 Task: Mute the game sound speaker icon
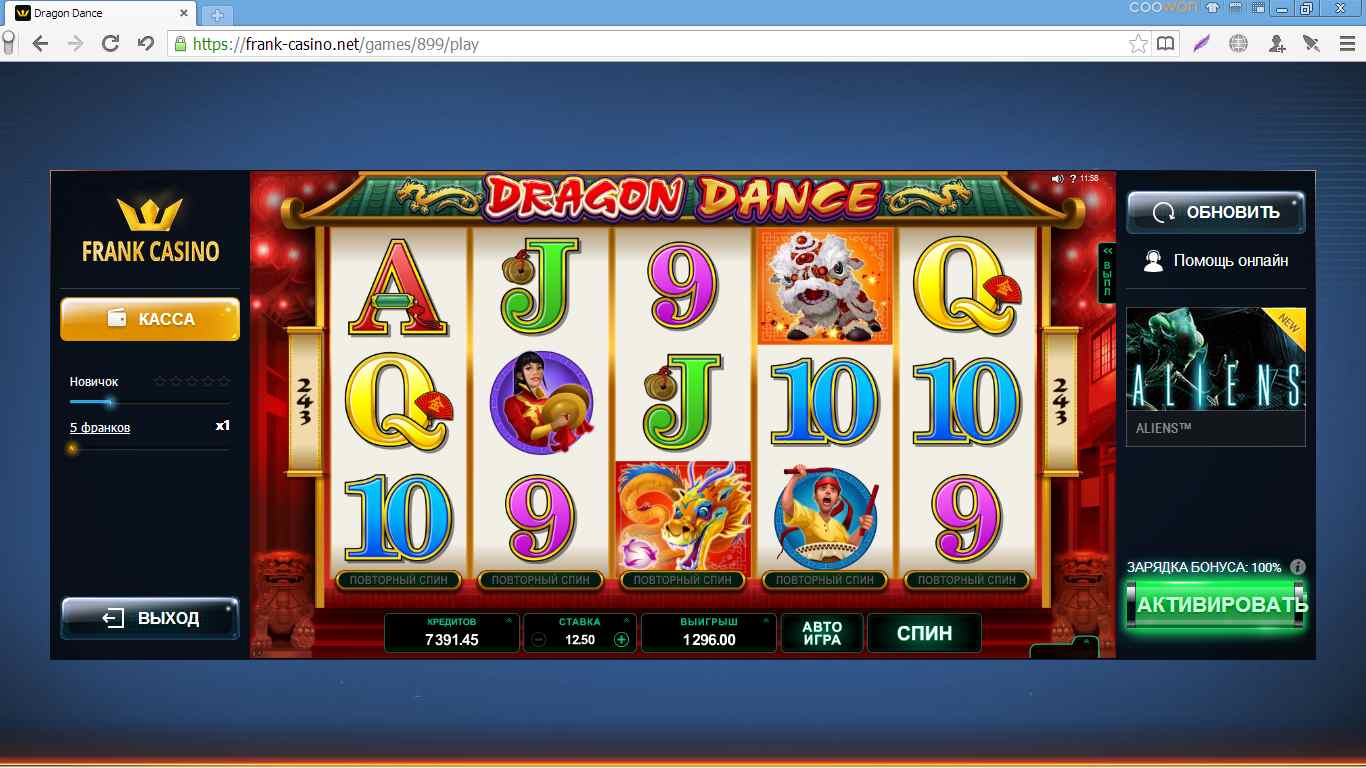click(1057, 179)
